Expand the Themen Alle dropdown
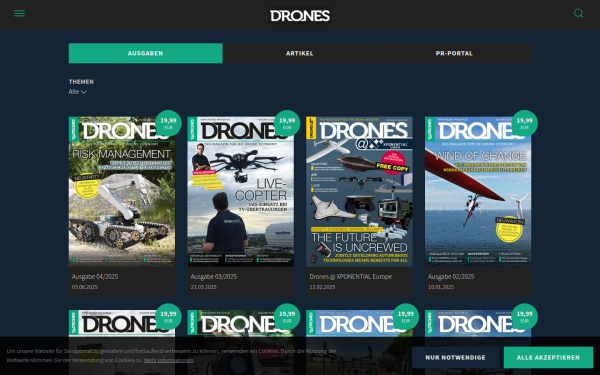The height and width of the screenshot is (375, 600). pos(78,92)
